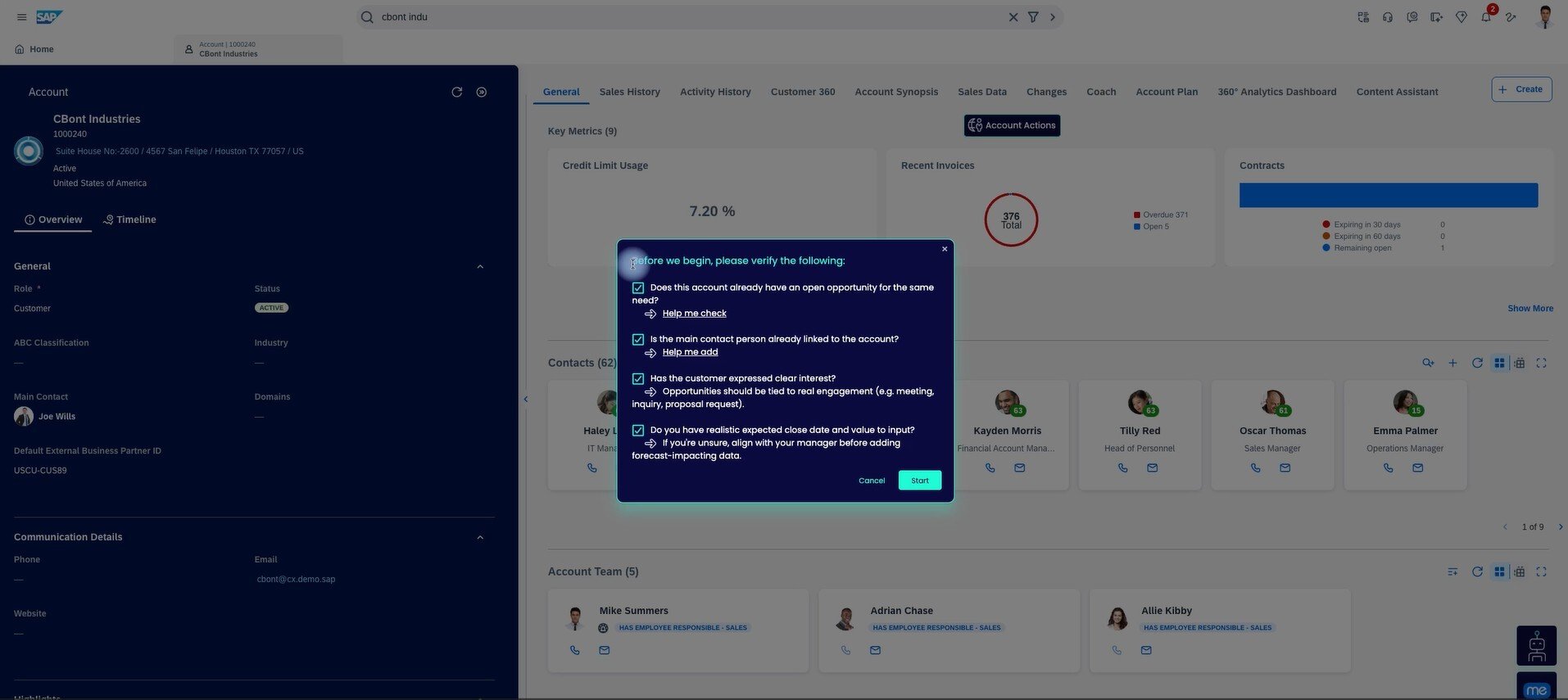Click in the search field
The image size is (1568, 700).
(688, 17)
